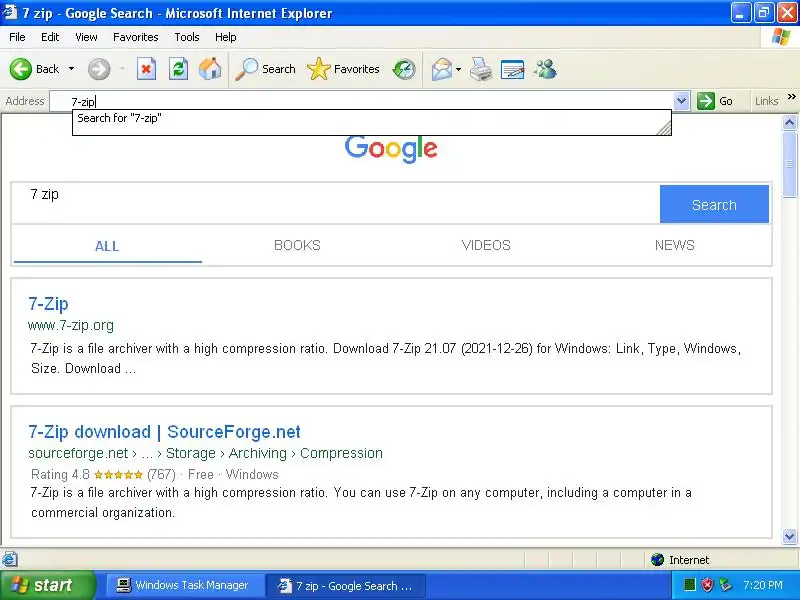Click the status bar page icon
Screen dimensions: 800x600
tap(10, 560)
